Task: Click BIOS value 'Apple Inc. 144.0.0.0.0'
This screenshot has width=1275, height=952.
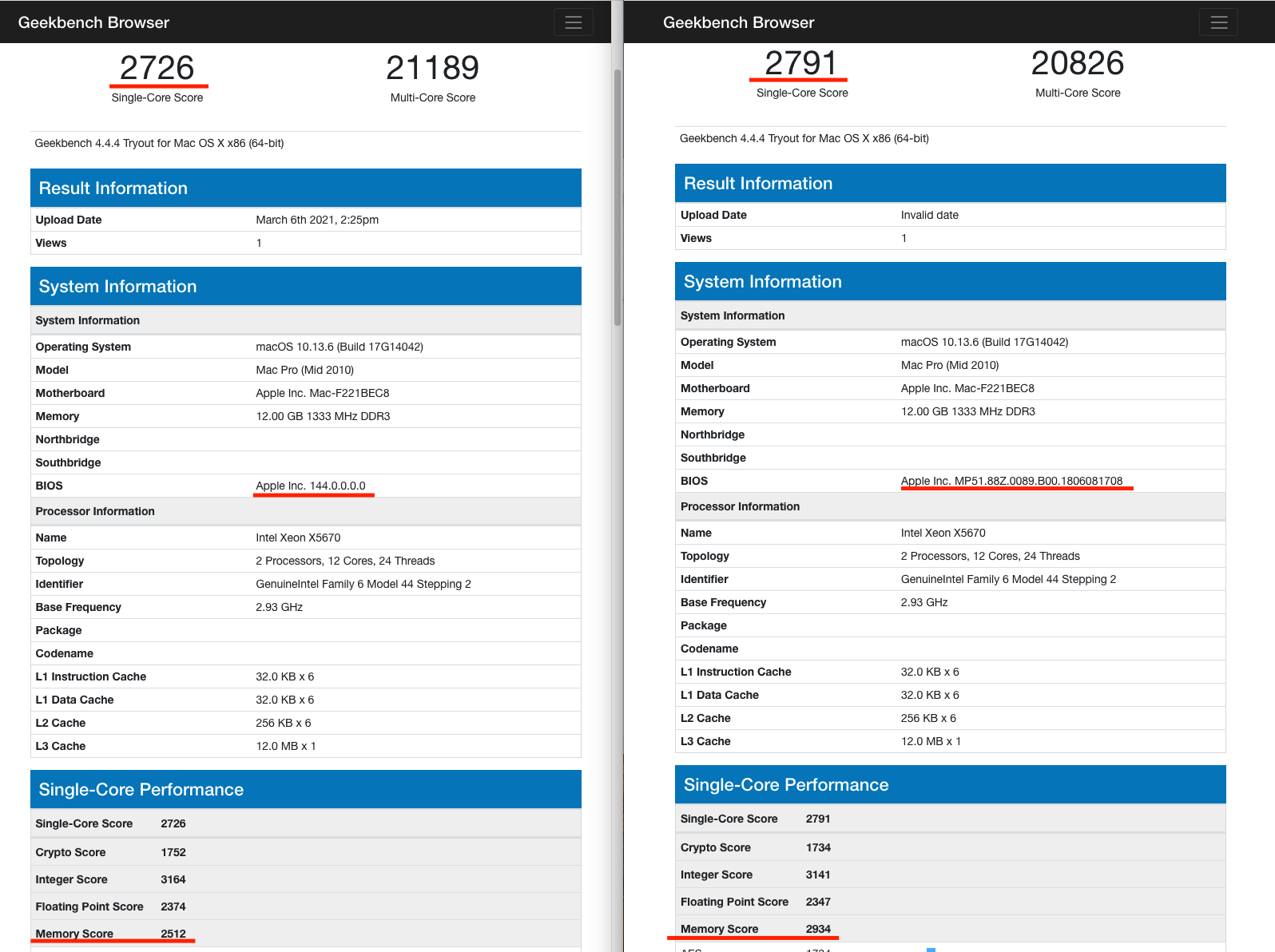Action: click(x=311, y=486)
